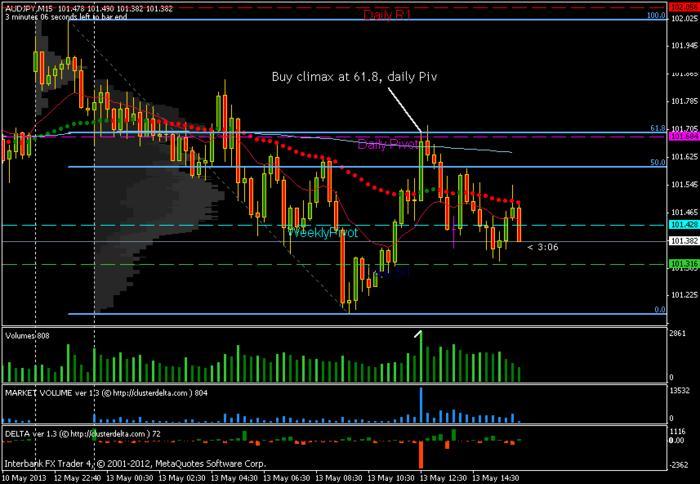Click the large orange negative delta bar
This screenshot has width=700, height=484.
421,455
